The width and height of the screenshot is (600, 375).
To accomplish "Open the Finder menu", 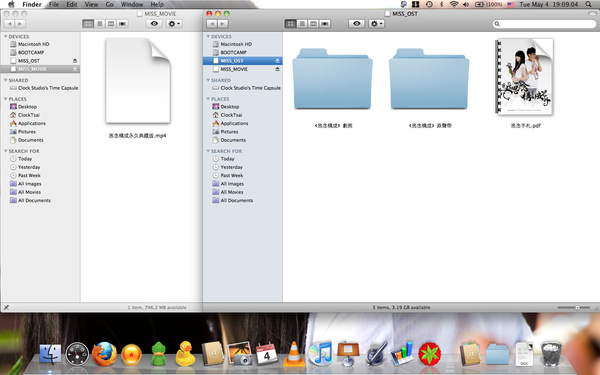I will [32, 5].
